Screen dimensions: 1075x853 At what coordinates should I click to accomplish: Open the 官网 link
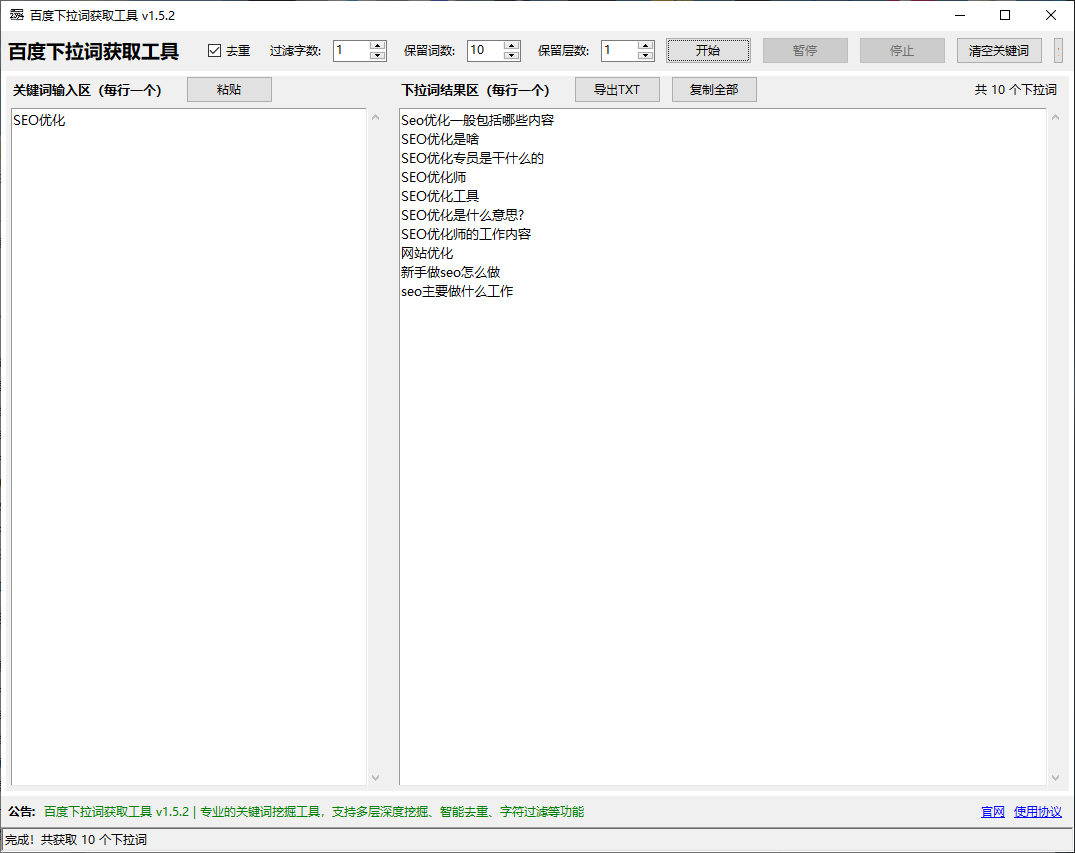(993, 812)
